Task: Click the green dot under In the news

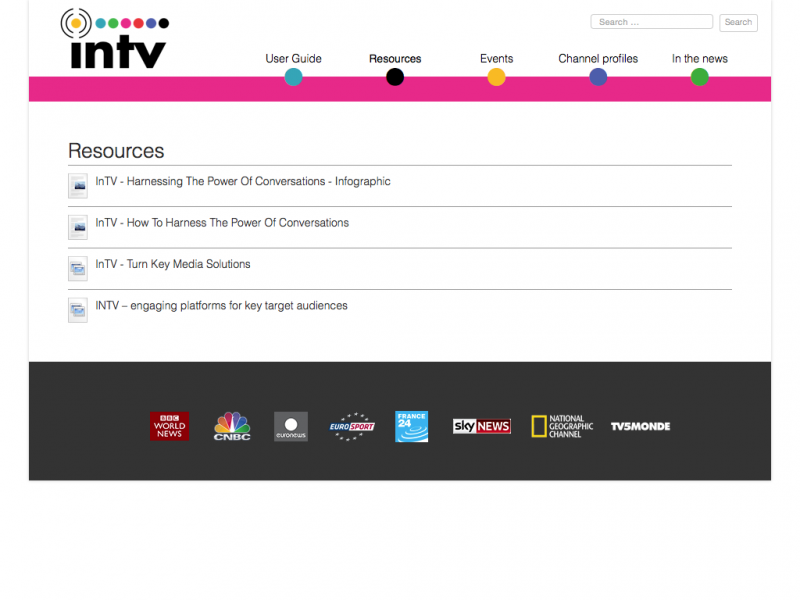Action: click(x=699, y=77)
